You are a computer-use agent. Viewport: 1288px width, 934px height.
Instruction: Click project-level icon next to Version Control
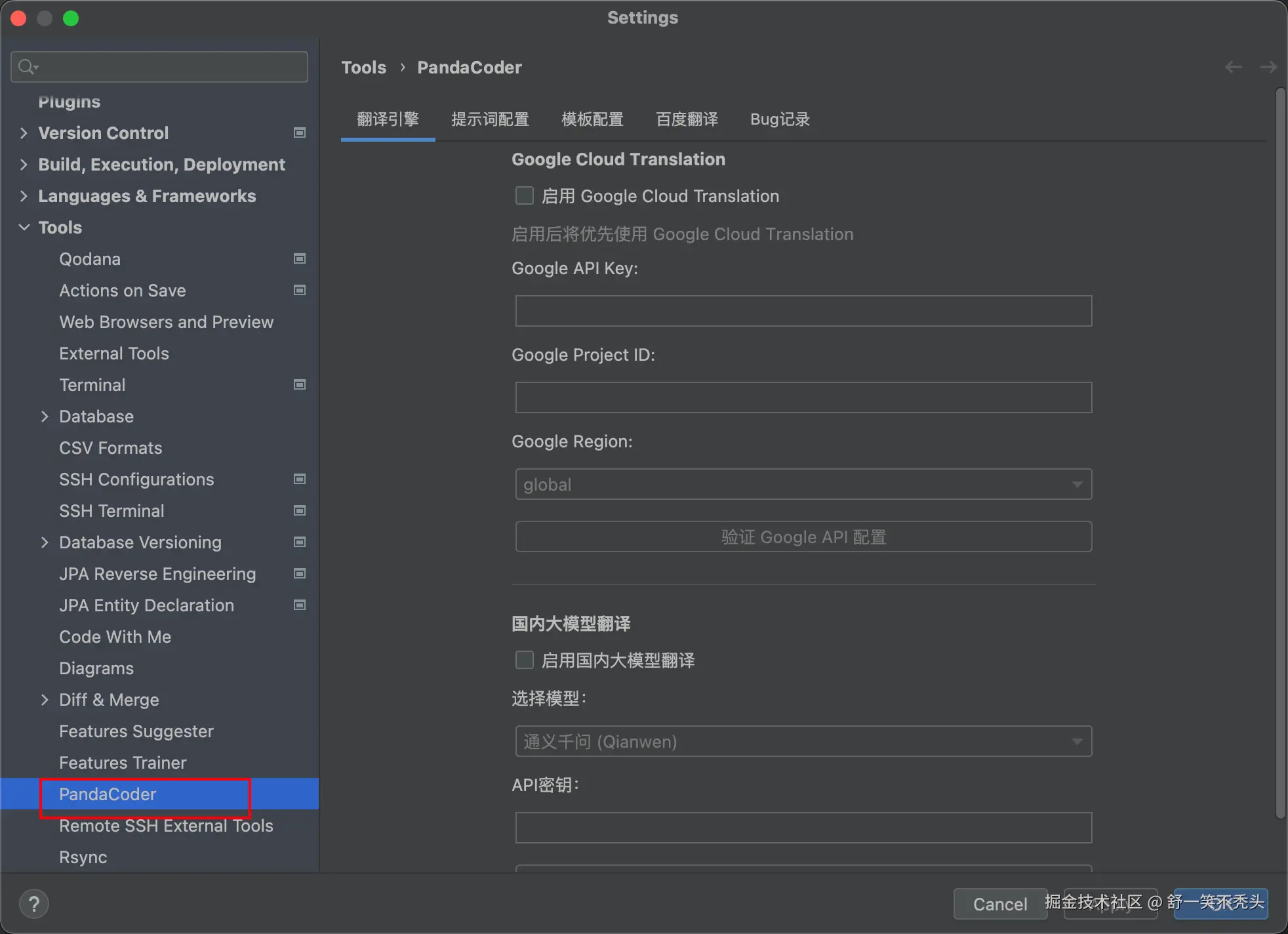pyautogui.click(x=300, y=133)
